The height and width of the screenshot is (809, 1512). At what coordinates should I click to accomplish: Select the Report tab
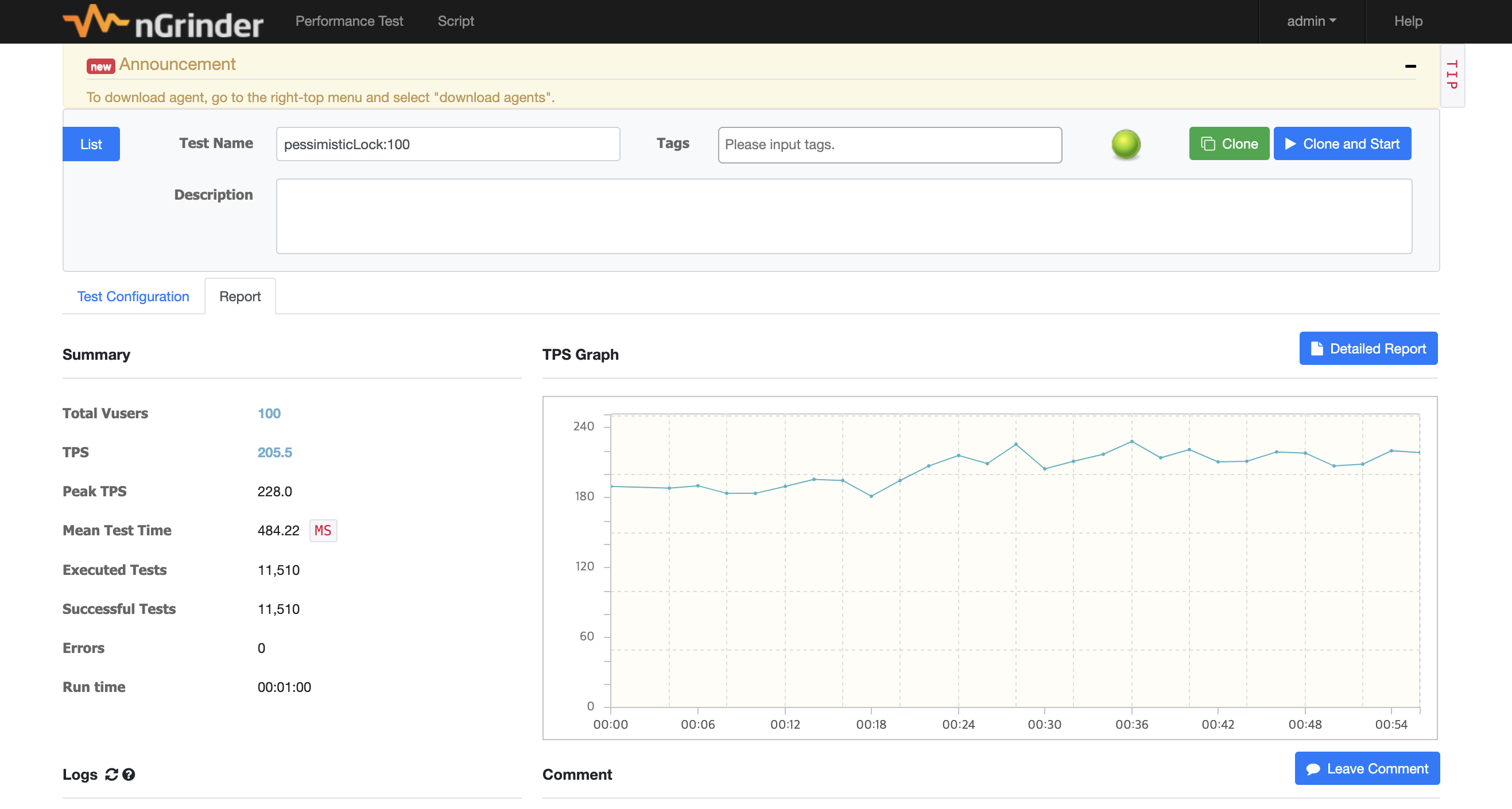(x=239, y=296)
